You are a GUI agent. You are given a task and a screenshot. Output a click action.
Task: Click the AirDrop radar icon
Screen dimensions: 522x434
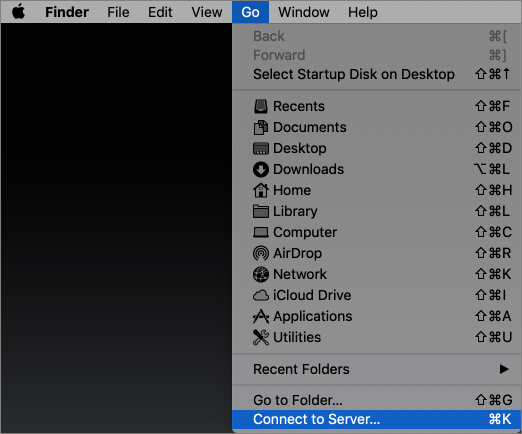(x=261, y=253)
